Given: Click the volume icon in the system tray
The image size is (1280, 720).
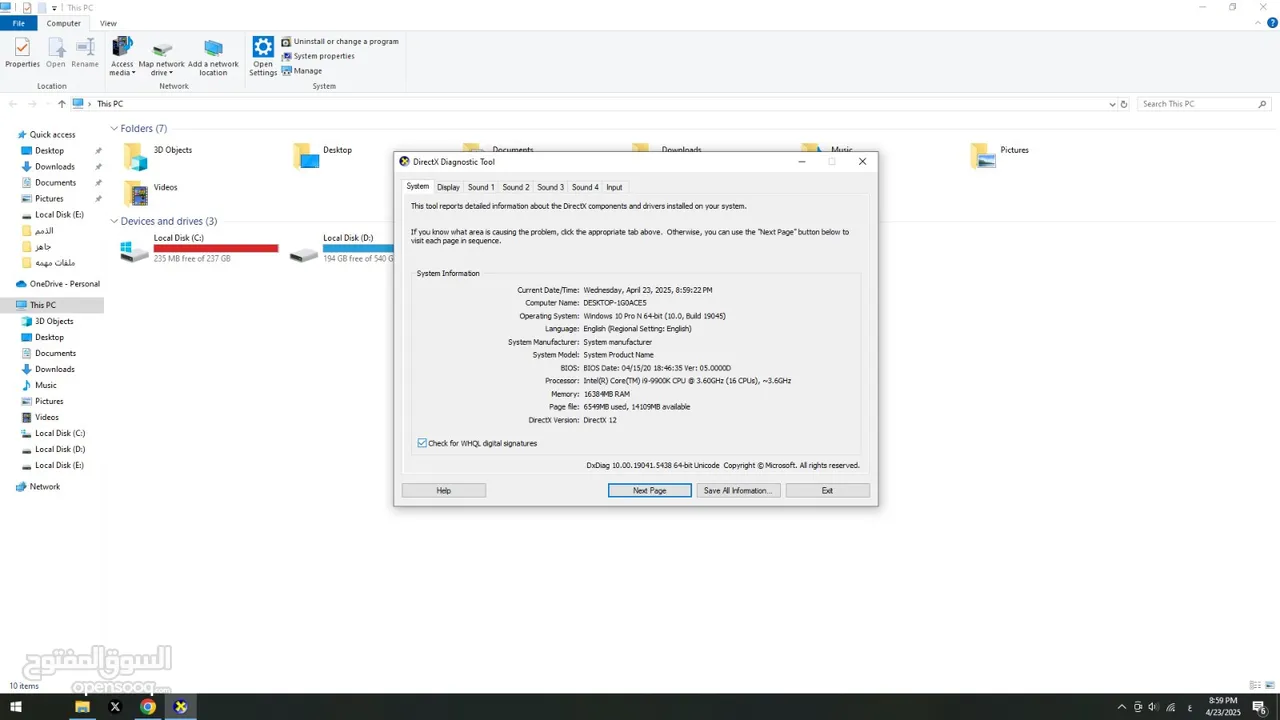Looking at the screenshot, I should tap(1153, 707).
